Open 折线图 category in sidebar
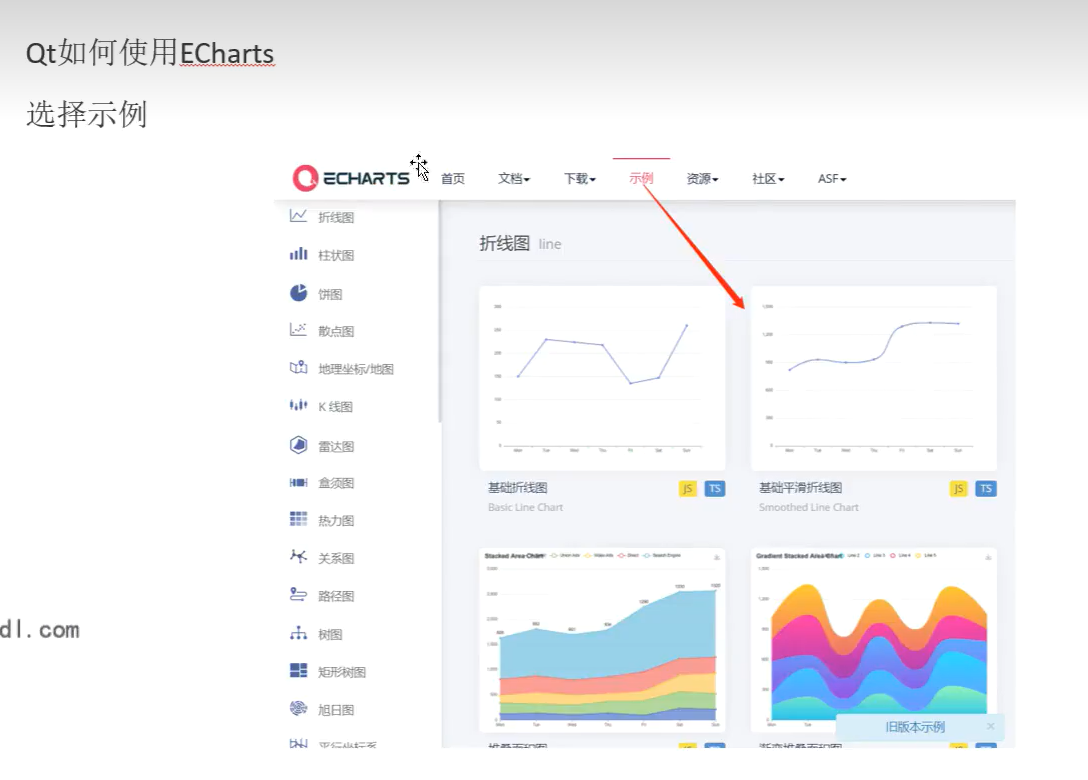 336,218
